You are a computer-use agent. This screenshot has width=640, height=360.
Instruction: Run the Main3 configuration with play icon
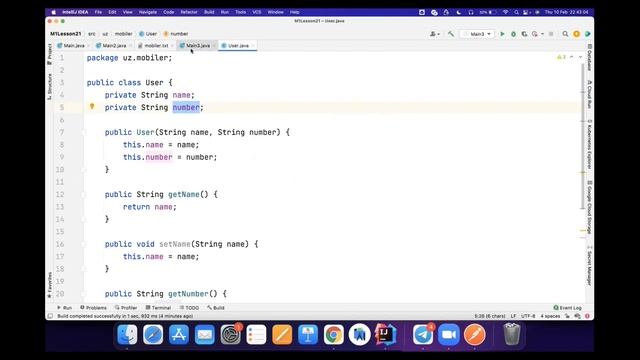coord(502,34)
